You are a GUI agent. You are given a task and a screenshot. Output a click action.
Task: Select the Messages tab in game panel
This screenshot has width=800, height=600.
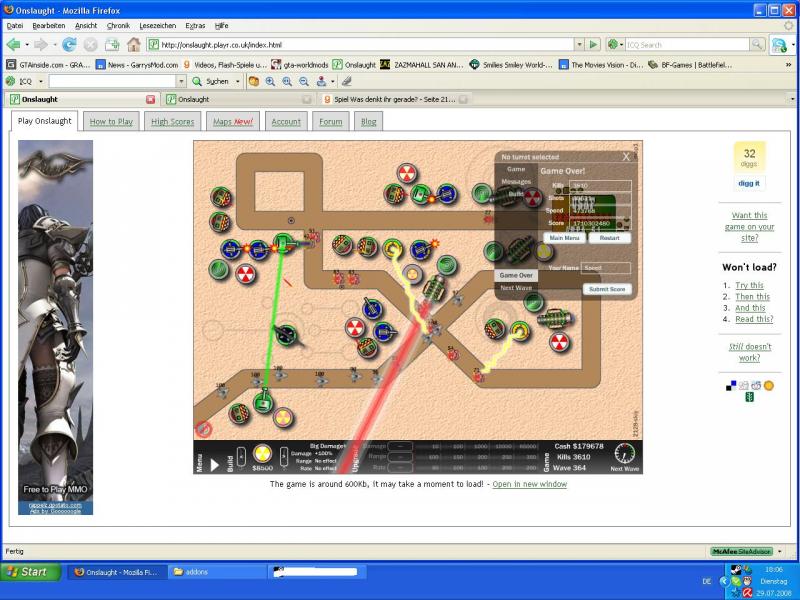pyautogui.click(x=516, y=181)
